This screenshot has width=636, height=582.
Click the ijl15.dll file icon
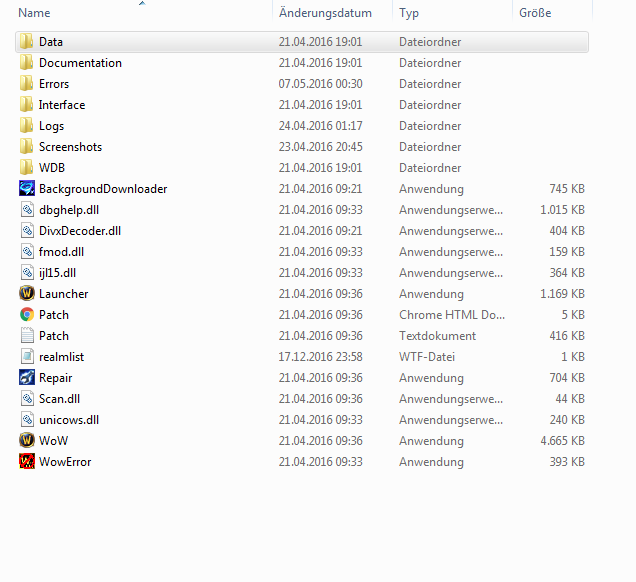[x=27, y=273]
